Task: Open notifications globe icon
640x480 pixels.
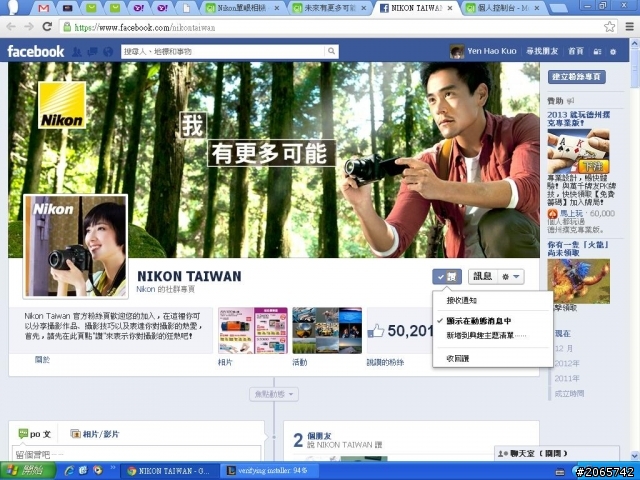Action: coord(108,51)
